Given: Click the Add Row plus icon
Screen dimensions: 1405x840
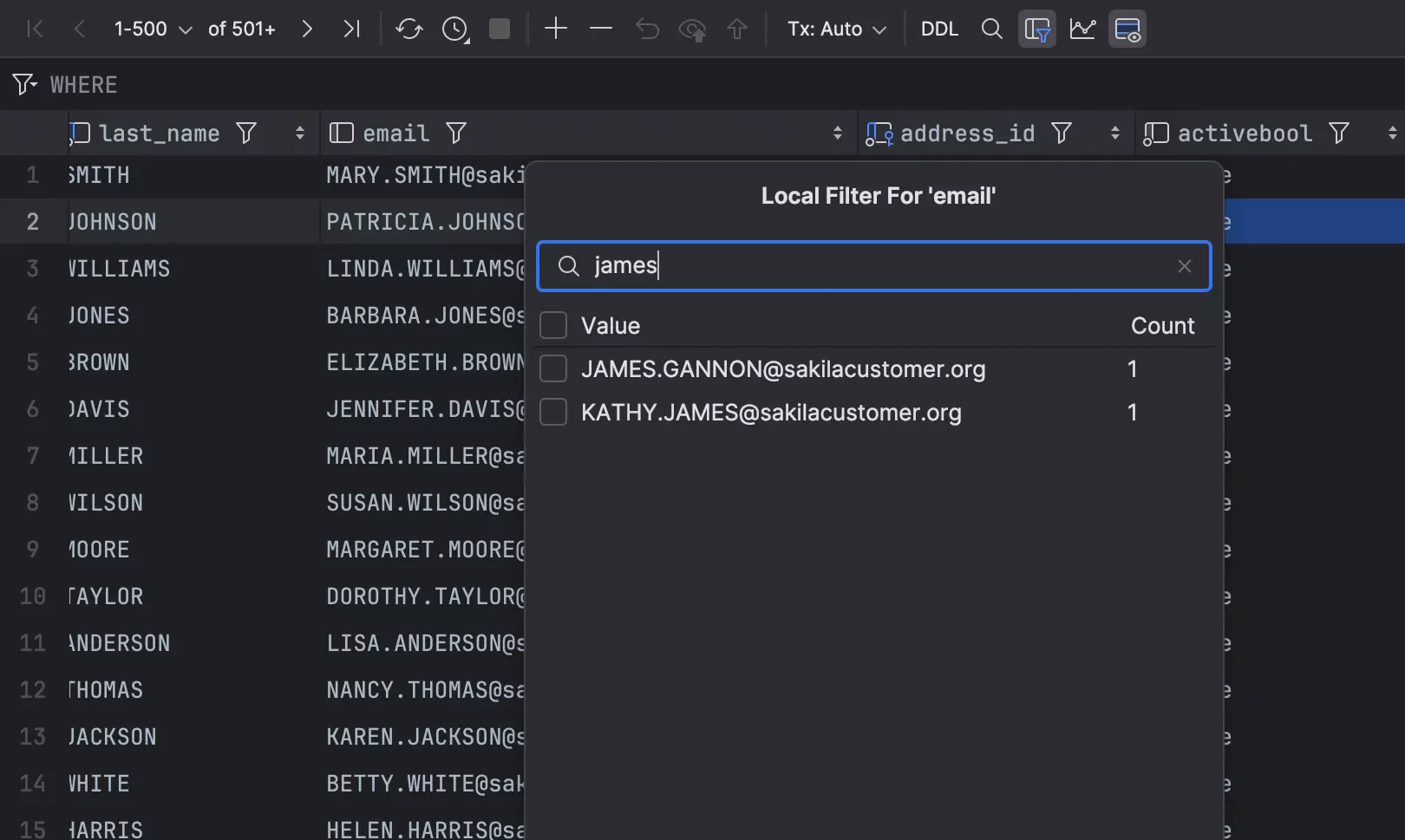Looking at the screenshot, I should (555, 29).
